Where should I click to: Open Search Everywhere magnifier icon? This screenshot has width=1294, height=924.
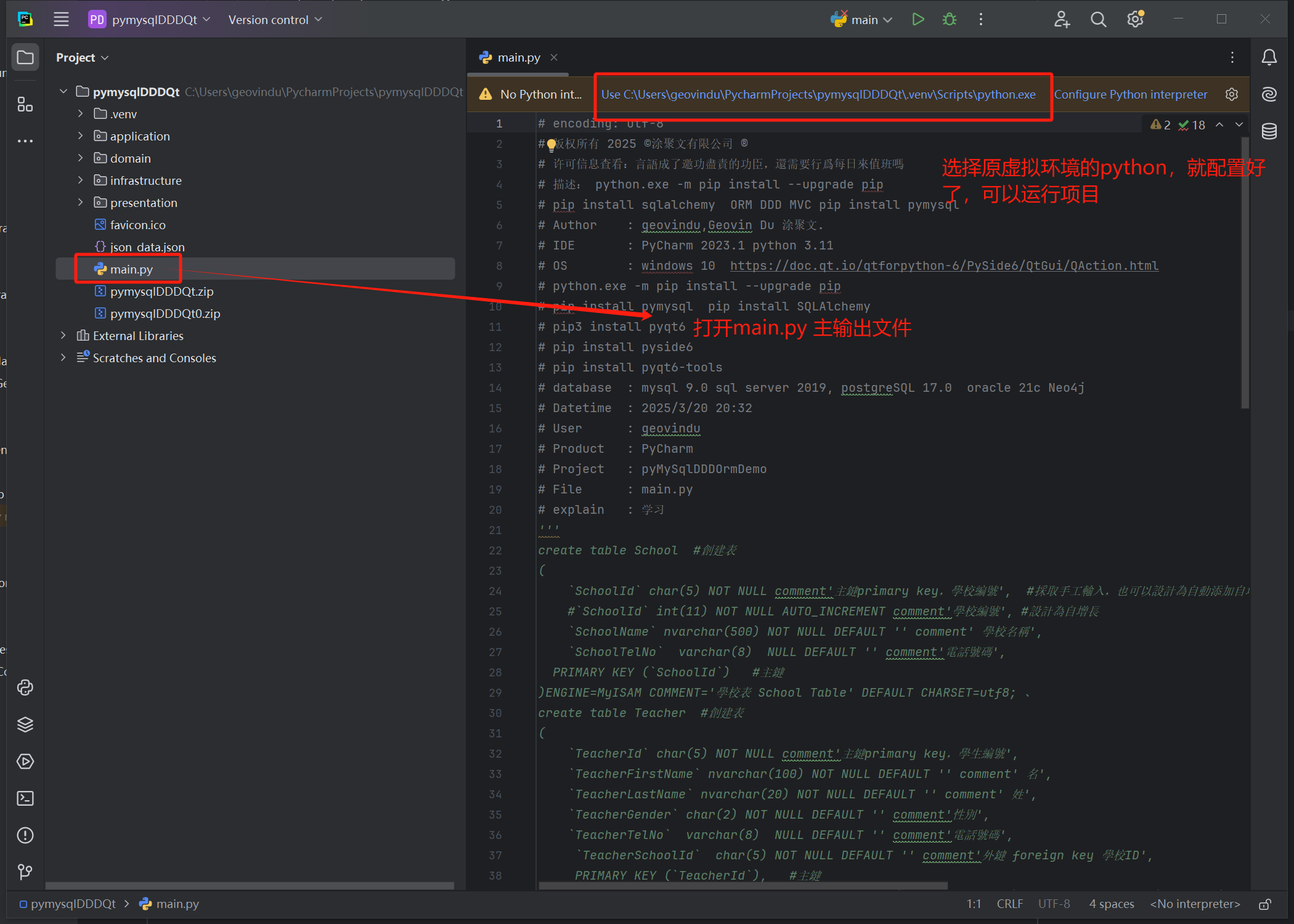point(1098,20)
